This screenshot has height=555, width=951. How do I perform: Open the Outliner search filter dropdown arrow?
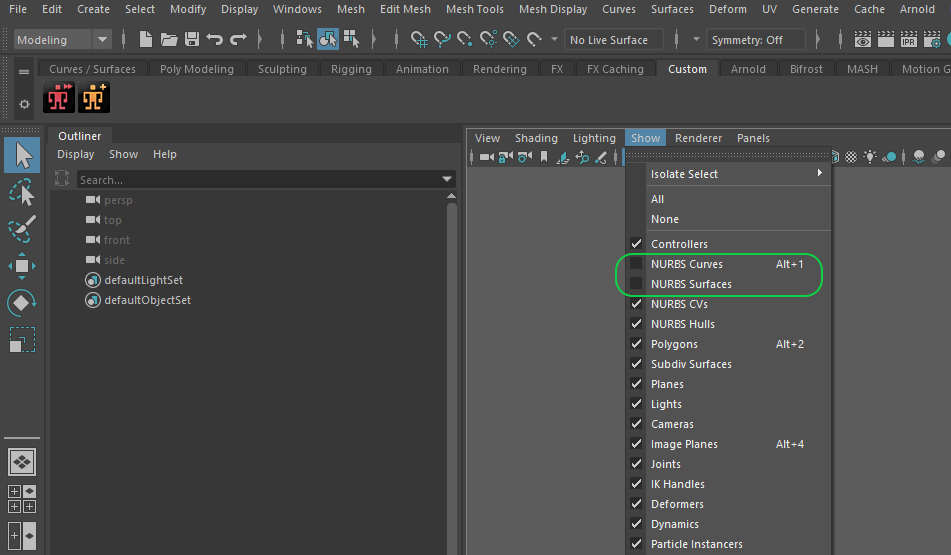pos(447,180)
